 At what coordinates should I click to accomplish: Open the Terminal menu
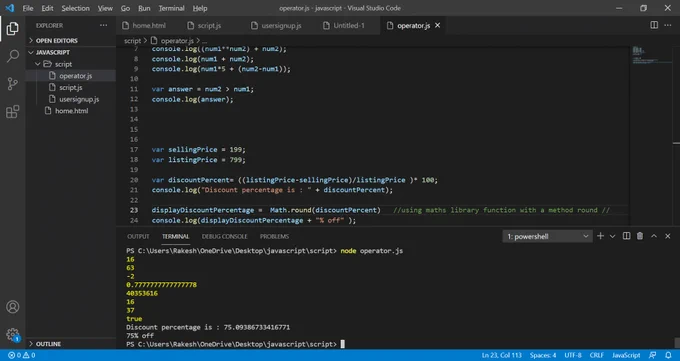[171, 8]
